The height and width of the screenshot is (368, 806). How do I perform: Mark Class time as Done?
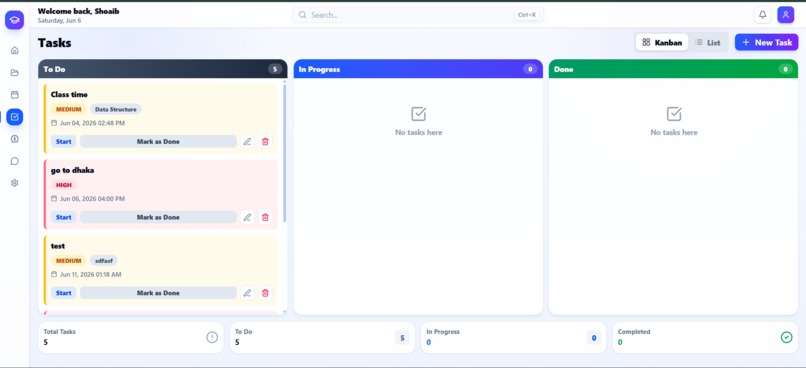(x=158, y=141)
